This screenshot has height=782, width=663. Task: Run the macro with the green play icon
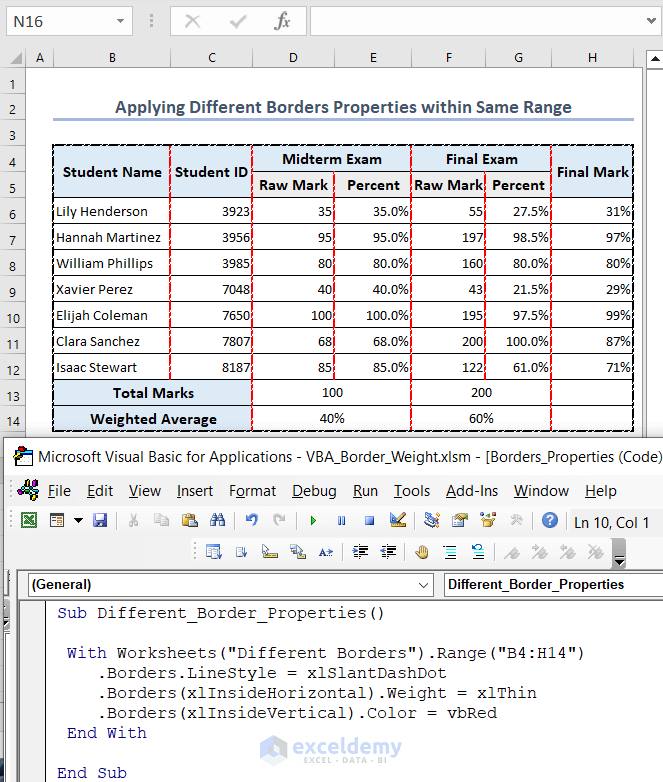point(313,521)
